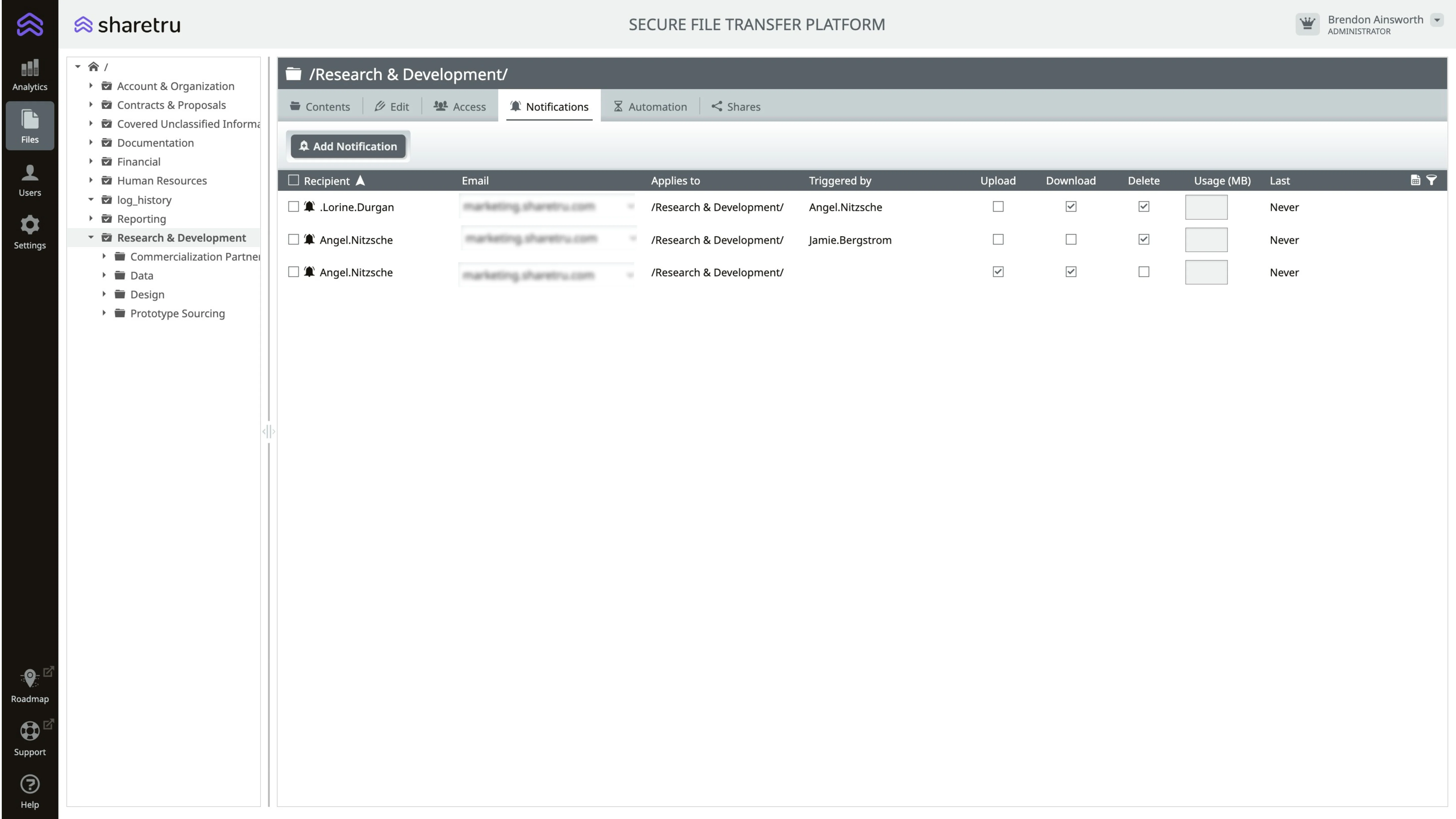Go to Users in the sidebar
This screenshot has height=819, width=1456.
click(29, 180)
